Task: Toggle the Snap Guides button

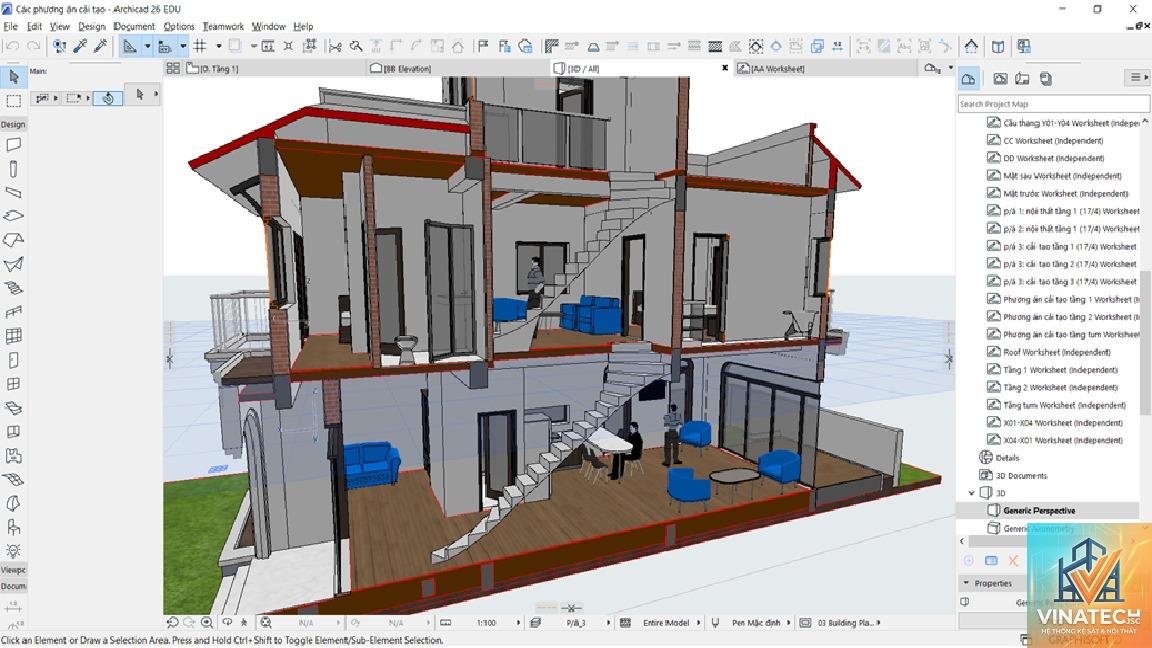Action: pos(165,46)
